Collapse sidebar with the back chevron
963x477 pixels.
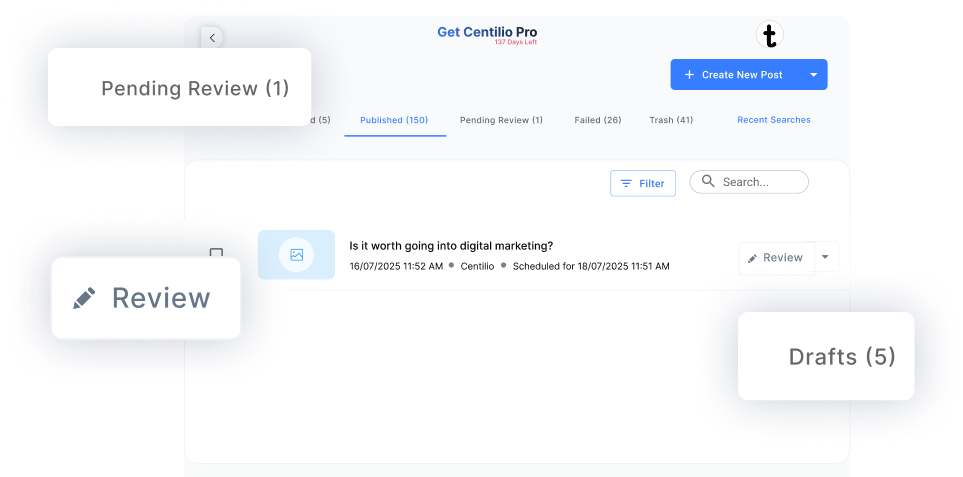(212, 37)
